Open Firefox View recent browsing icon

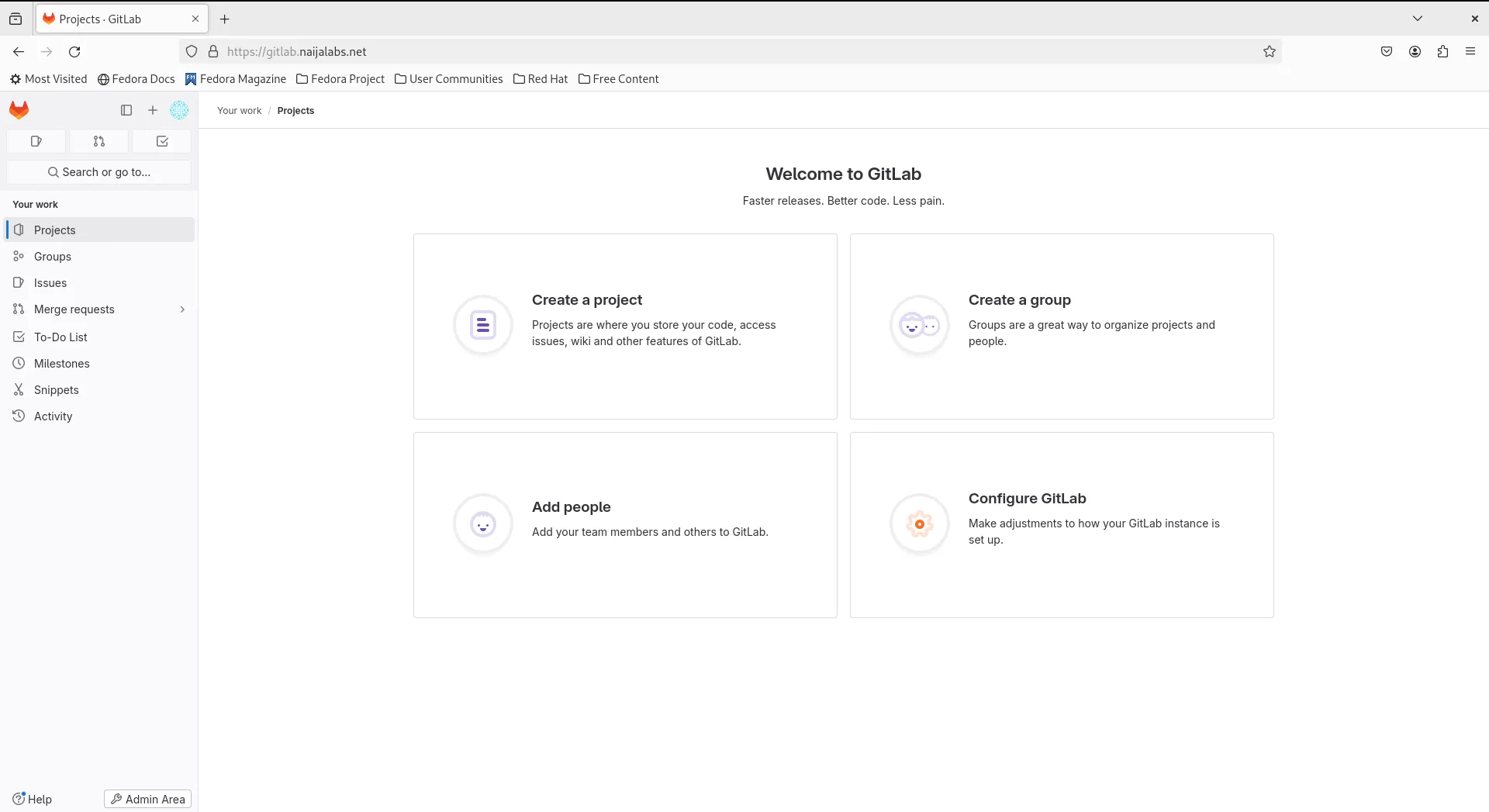16,19
